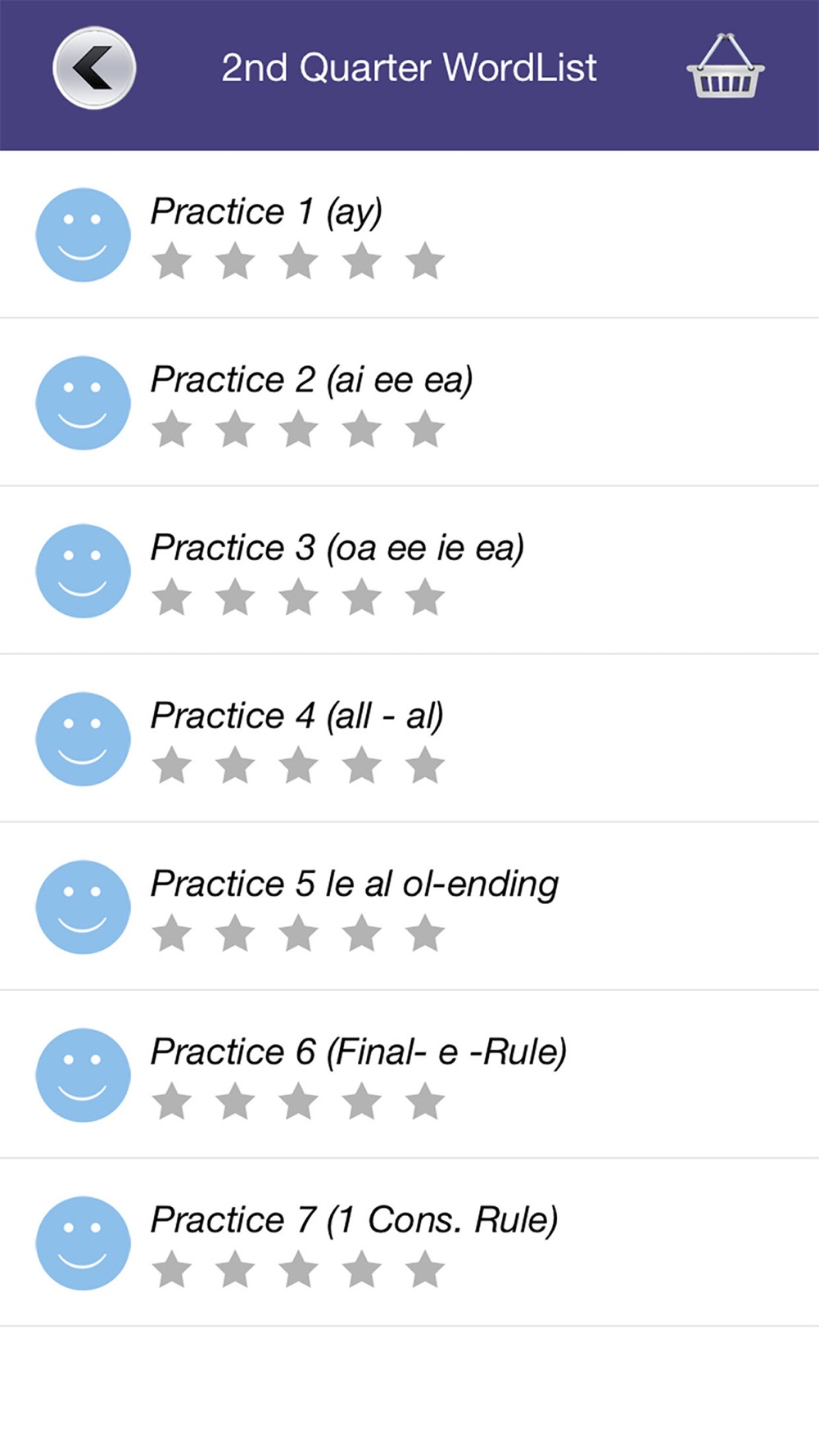
Task: Tap the back arrow button
Action: (x=94, y=68)
